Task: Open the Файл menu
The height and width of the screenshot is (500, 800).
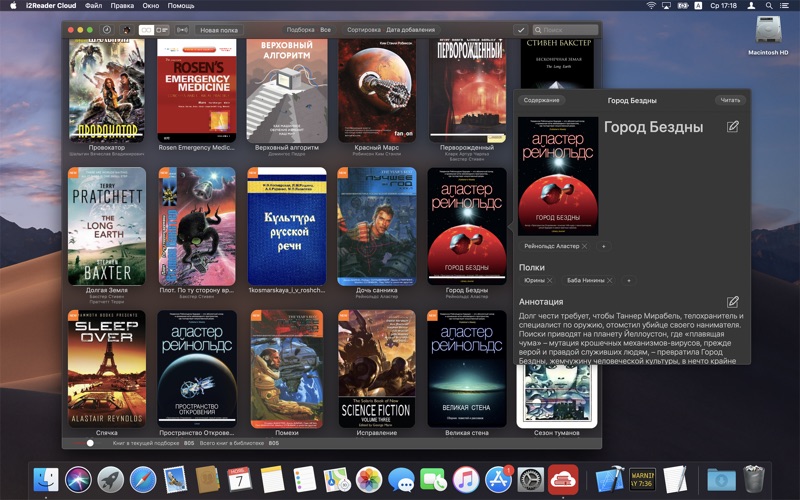Action: click(93, 6)
